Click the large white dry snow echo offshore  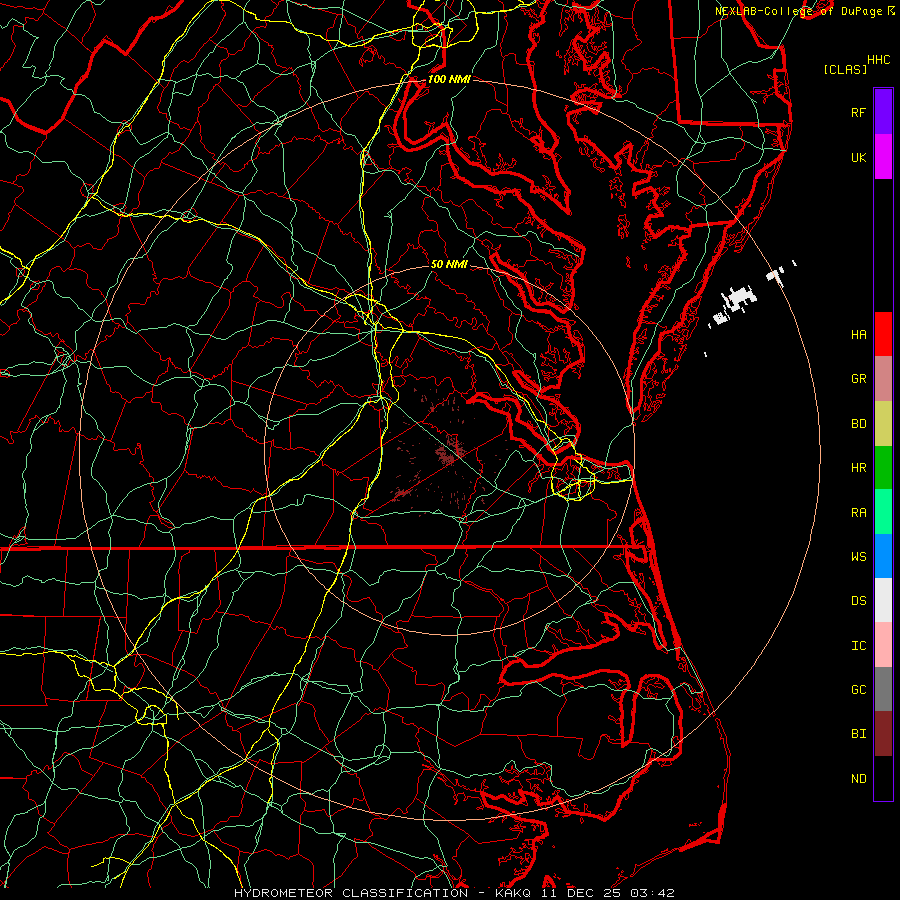click(740, 297)
